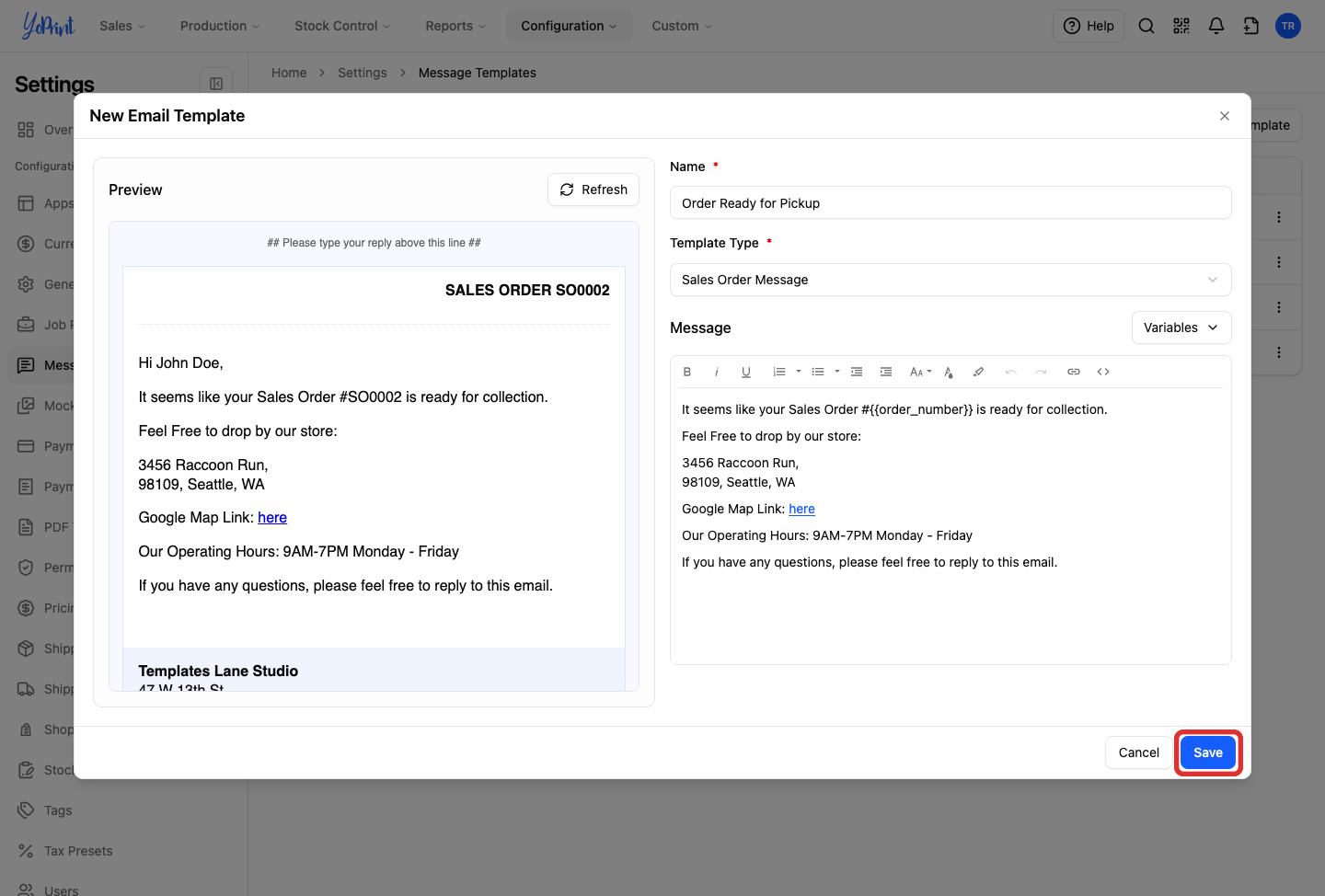This screenshot has width=1325, height=896.
Task: Close the New Email Template dialog
Action: coord(1225,116)
